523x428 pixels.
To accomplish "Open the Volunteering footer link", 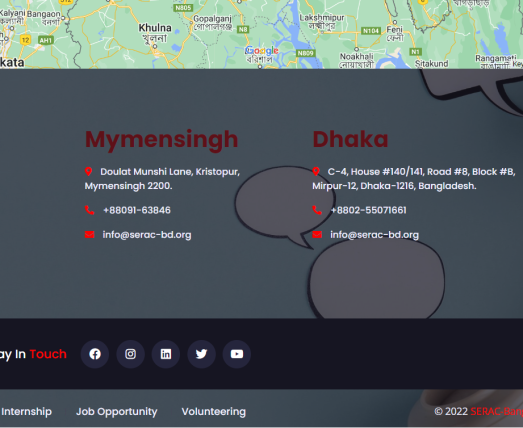I will [x=214, y=412].
